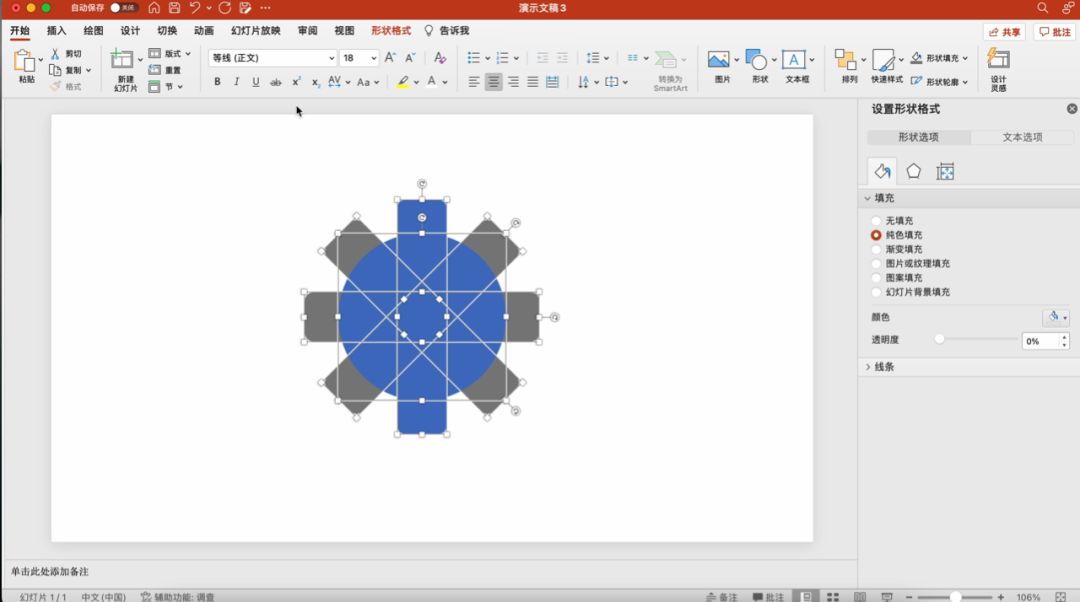Click the Undo arrow icon

point(195,8)
